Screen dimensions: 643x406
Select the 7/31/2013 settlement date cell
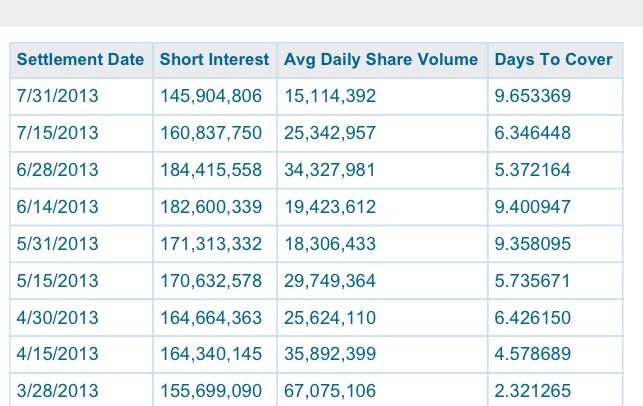pos(58,97)
